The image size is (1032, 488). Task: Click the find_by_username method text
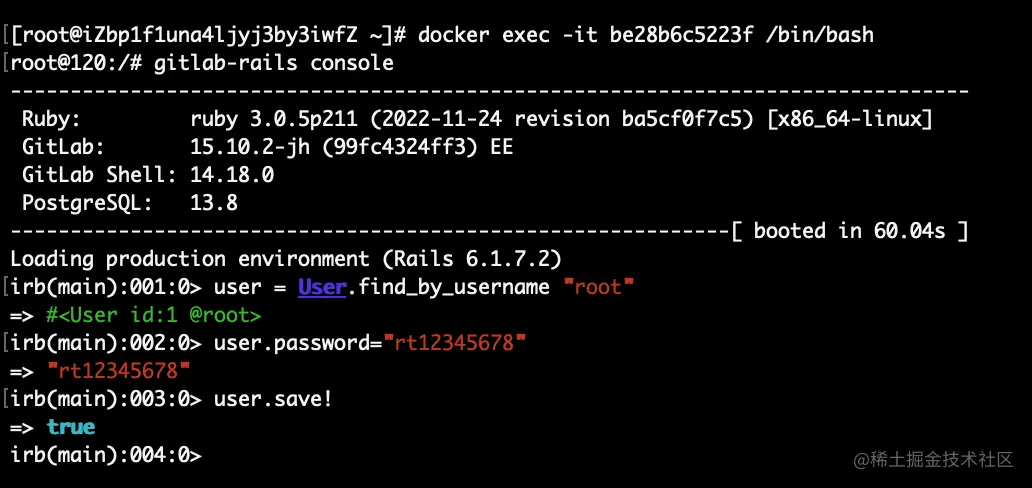[454, 287]
